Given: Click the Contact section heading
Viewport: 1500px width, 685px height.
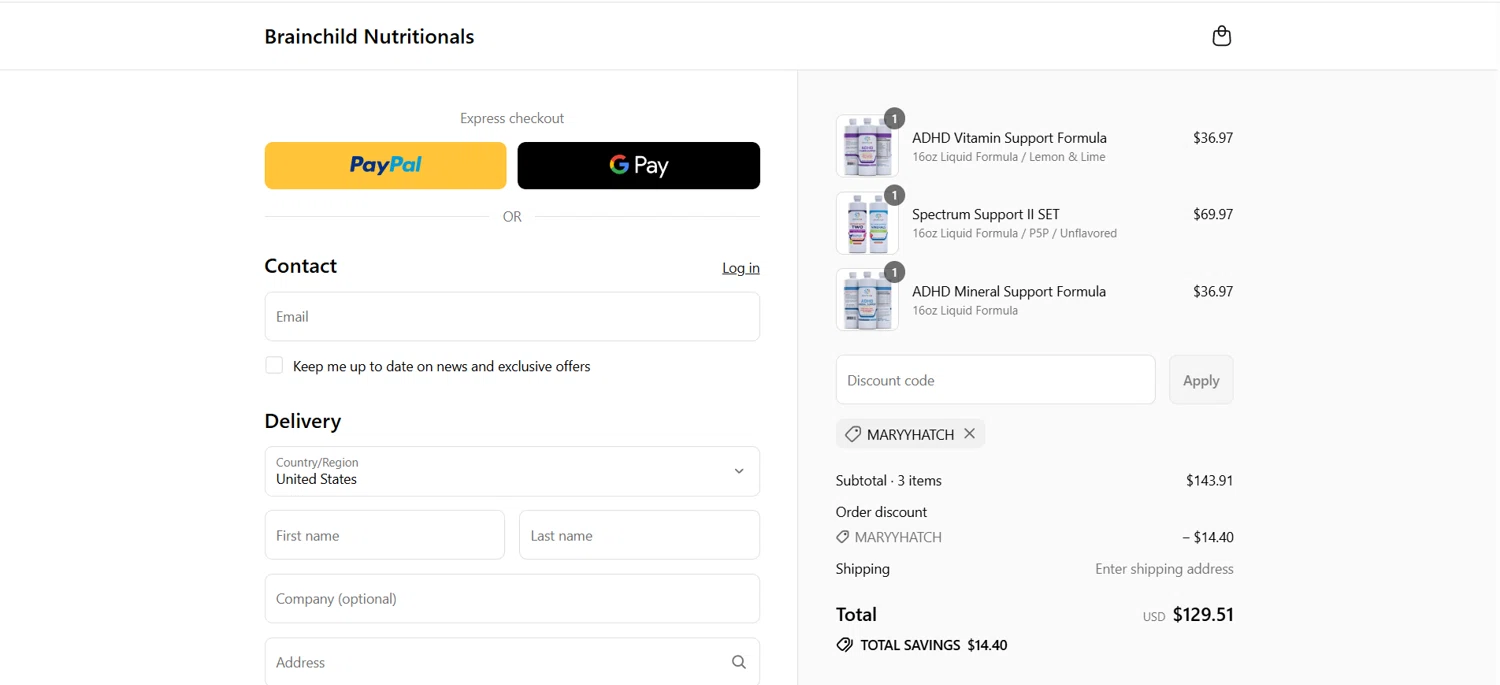Looking at the screenshot, I should 301,266.
